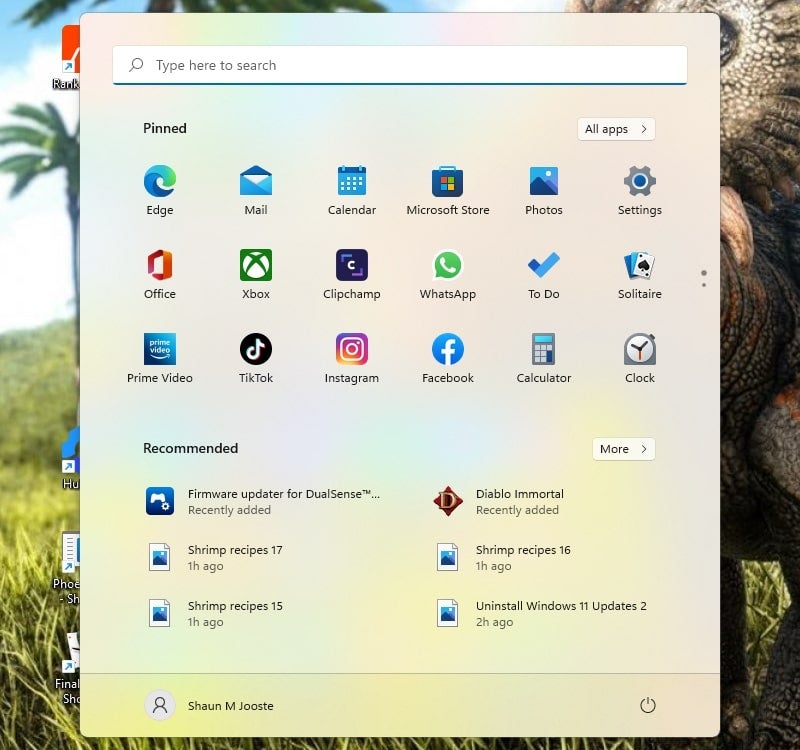Open the Edge browser pinned app
The image size is (800, 750).
(x=160, y=190)
